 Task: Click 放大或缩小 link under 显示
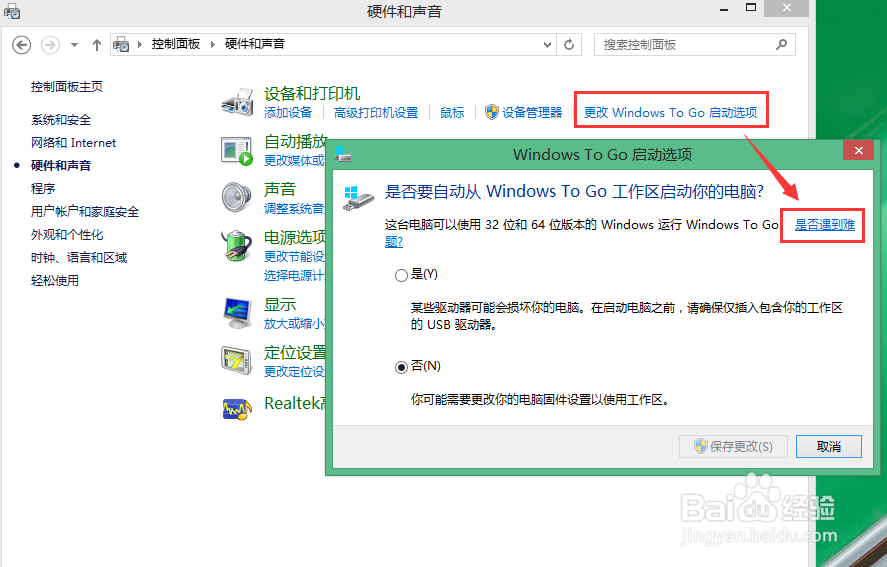pos(294,324)
